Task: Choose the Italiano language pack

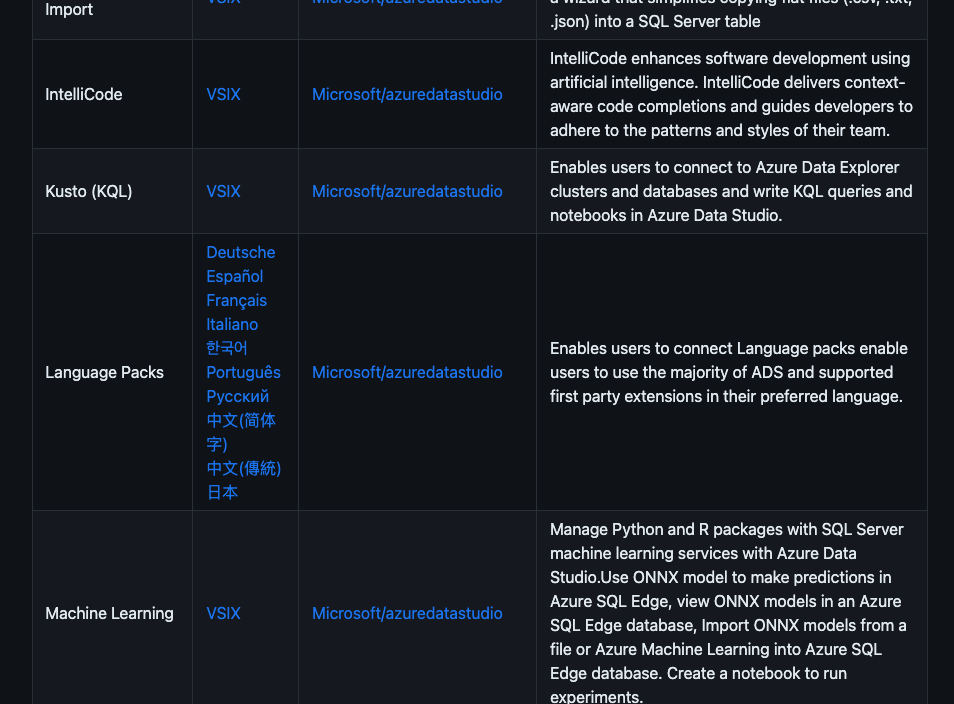Action: coord(232,324)
